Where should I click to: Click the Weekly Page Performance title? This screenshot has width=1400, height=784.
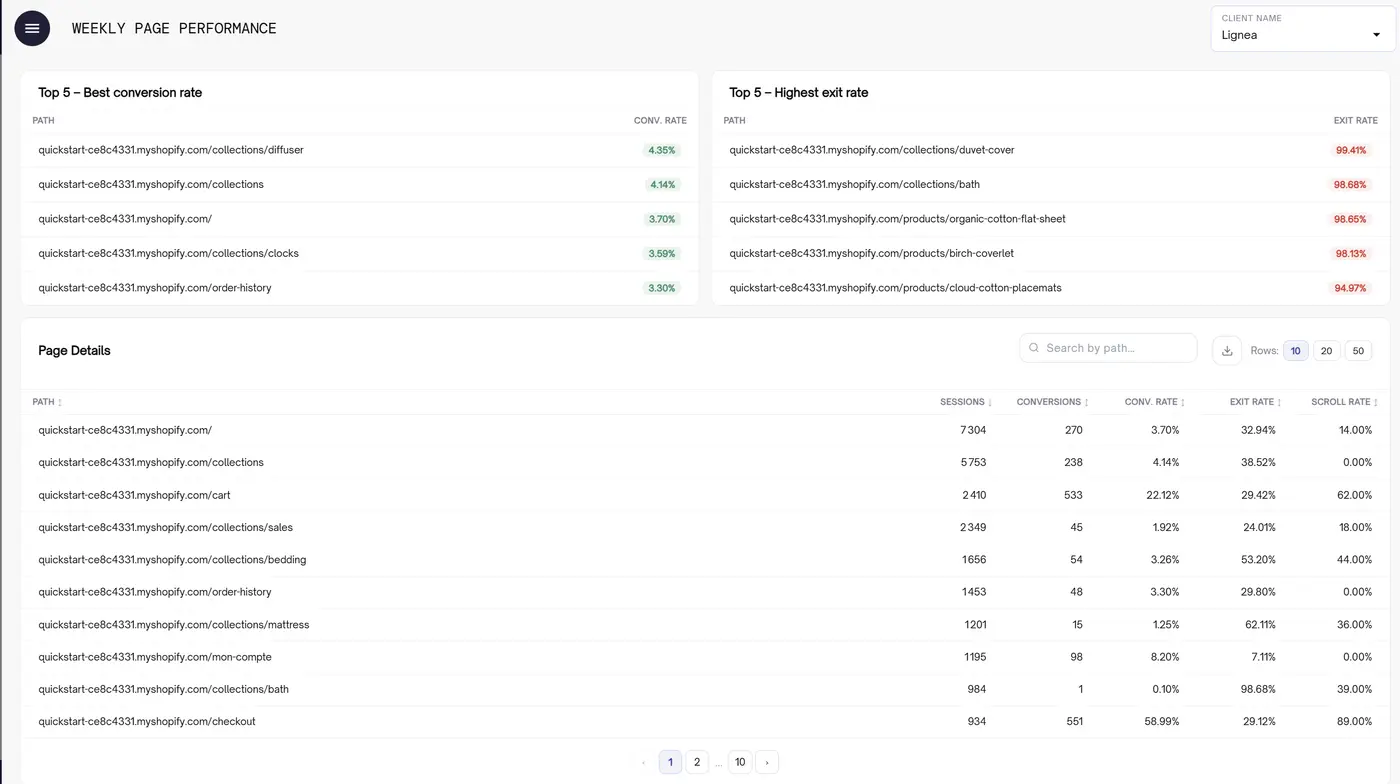click(x=174, y=28)
